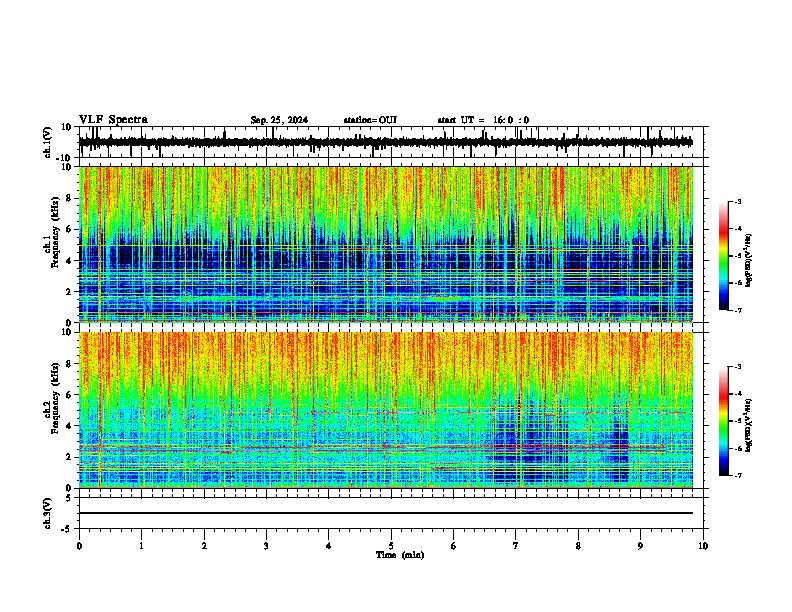
Task: Click the "VLF Spectra" title text
Action: pyautogui.click(x=113, y=120)
